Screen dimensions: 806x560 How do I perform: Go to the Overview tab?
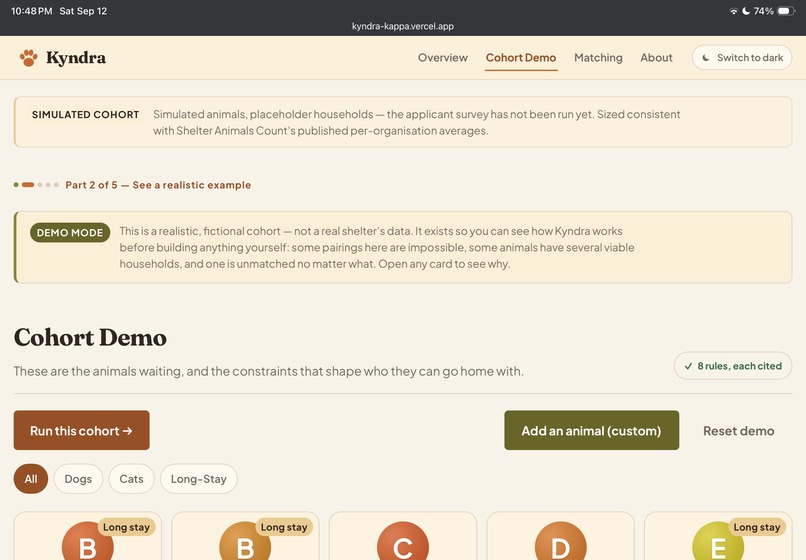click(443, 58)
